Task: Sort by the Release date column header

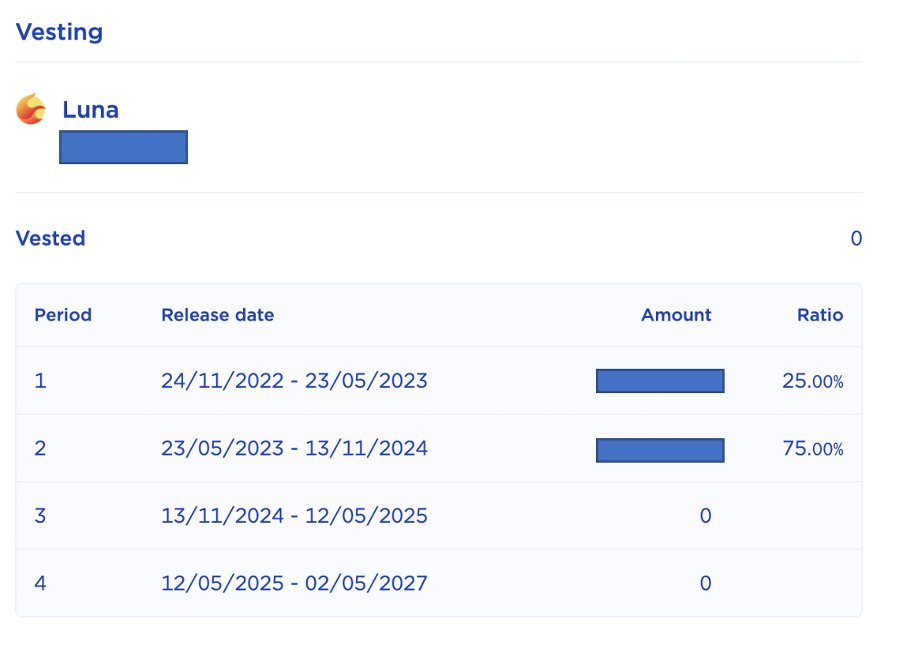Action: point(217,315)
